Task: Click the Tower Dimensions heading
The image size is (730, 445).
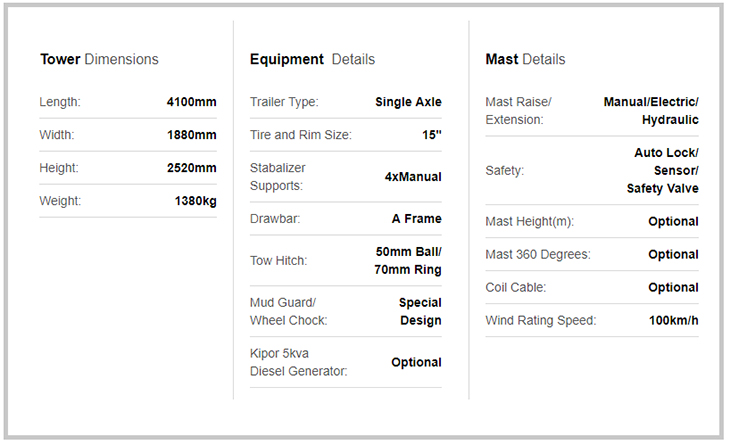Action: (x=99, y=59)
